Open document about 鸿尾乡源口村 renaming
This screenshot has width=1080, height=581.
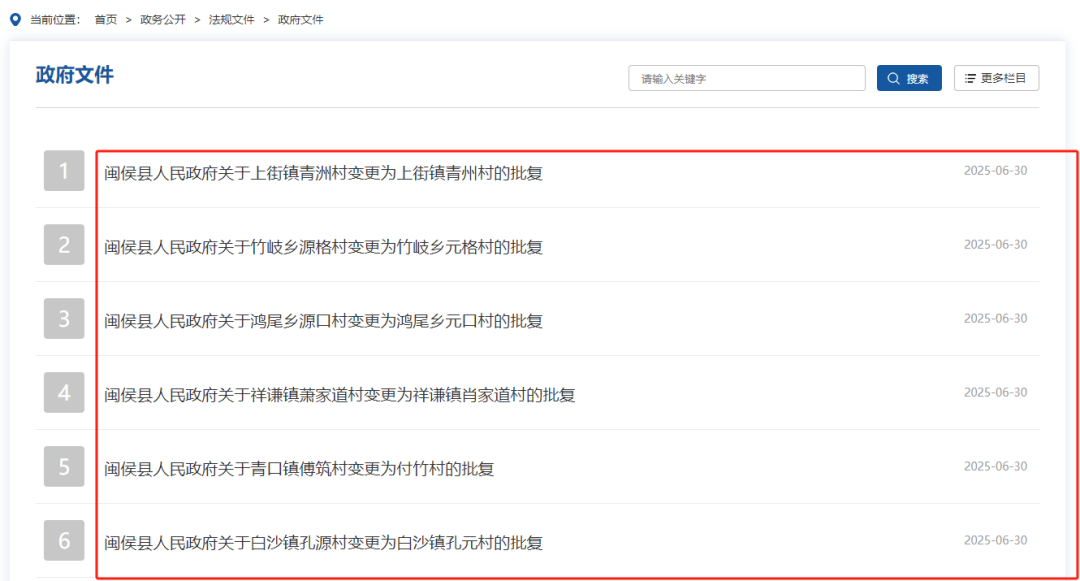(323, 321)
